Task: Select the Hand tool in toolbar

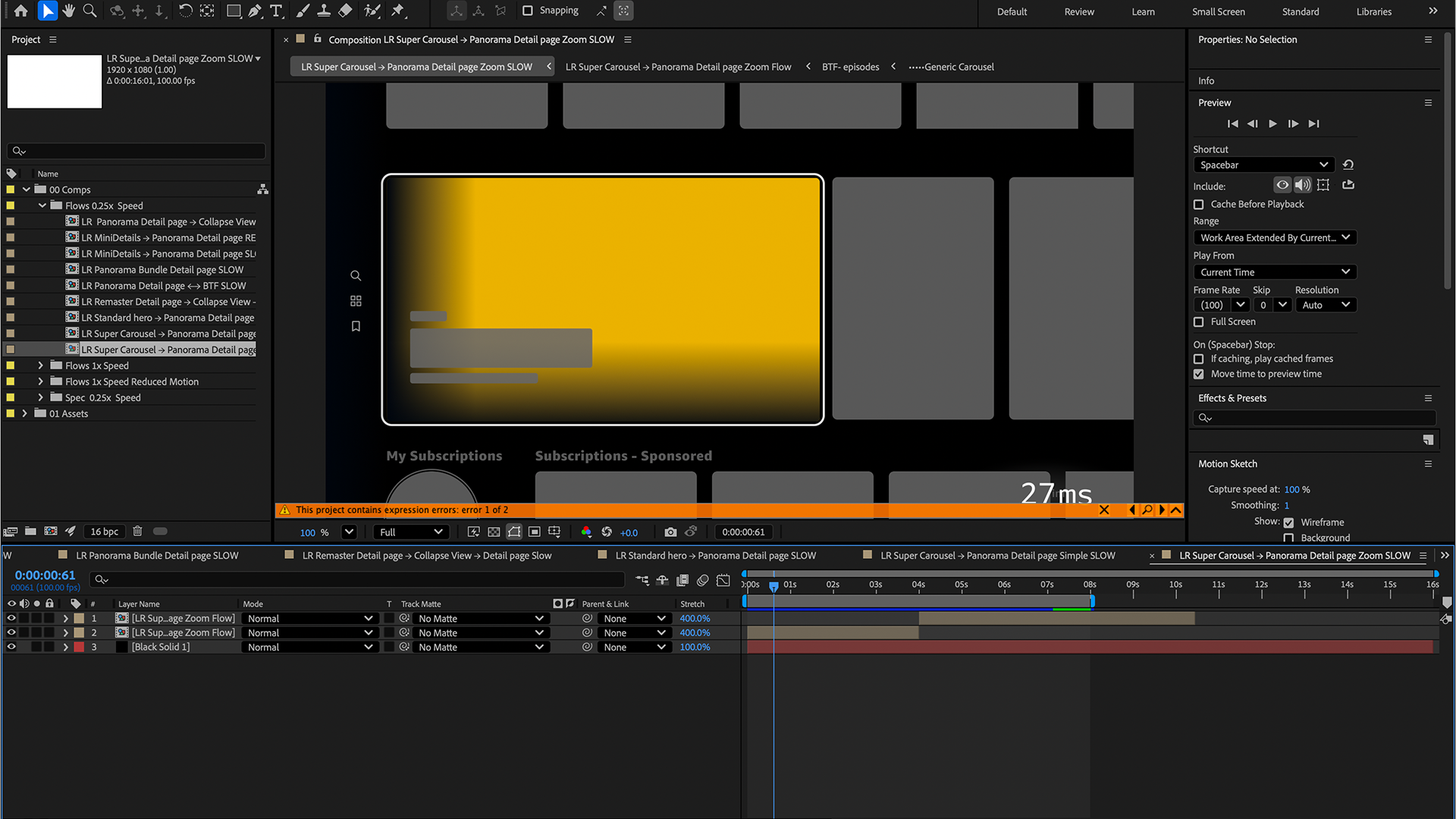Action: [68, 11]
